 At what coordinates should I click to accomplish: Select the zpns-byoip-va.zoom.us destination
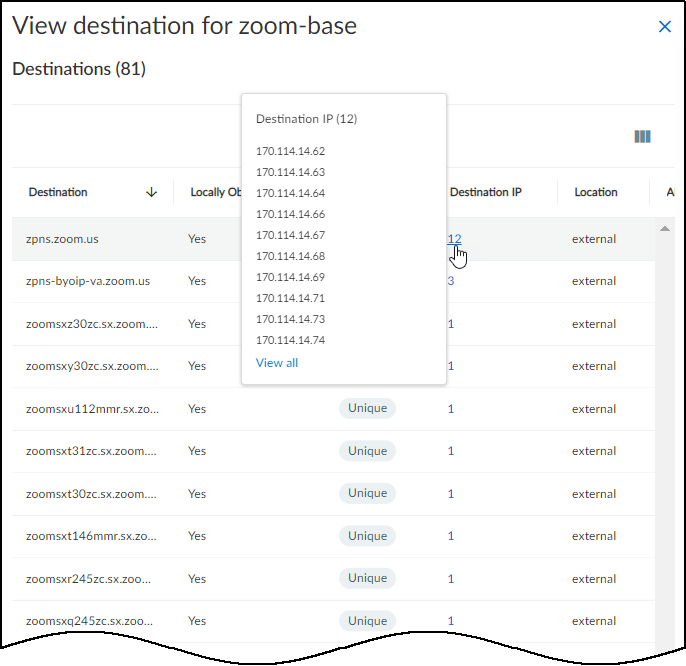coord(88,281)
